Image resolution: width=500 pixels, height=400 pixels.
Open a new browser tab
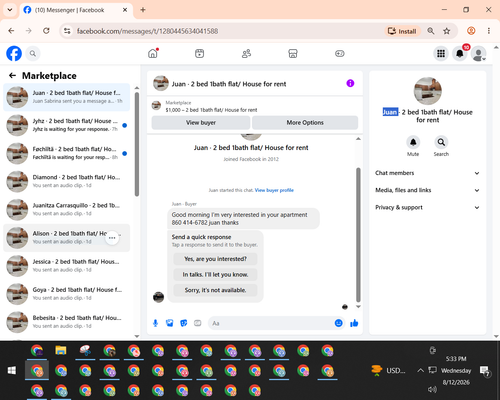143,10
